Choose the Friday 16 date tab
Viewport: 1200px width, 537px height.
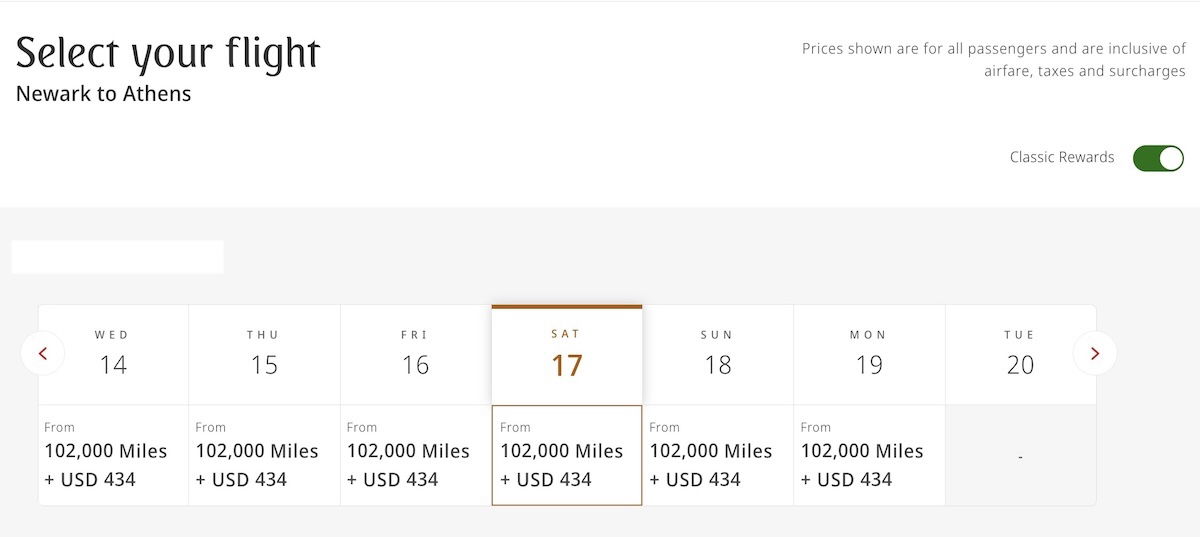coord(416,354)
